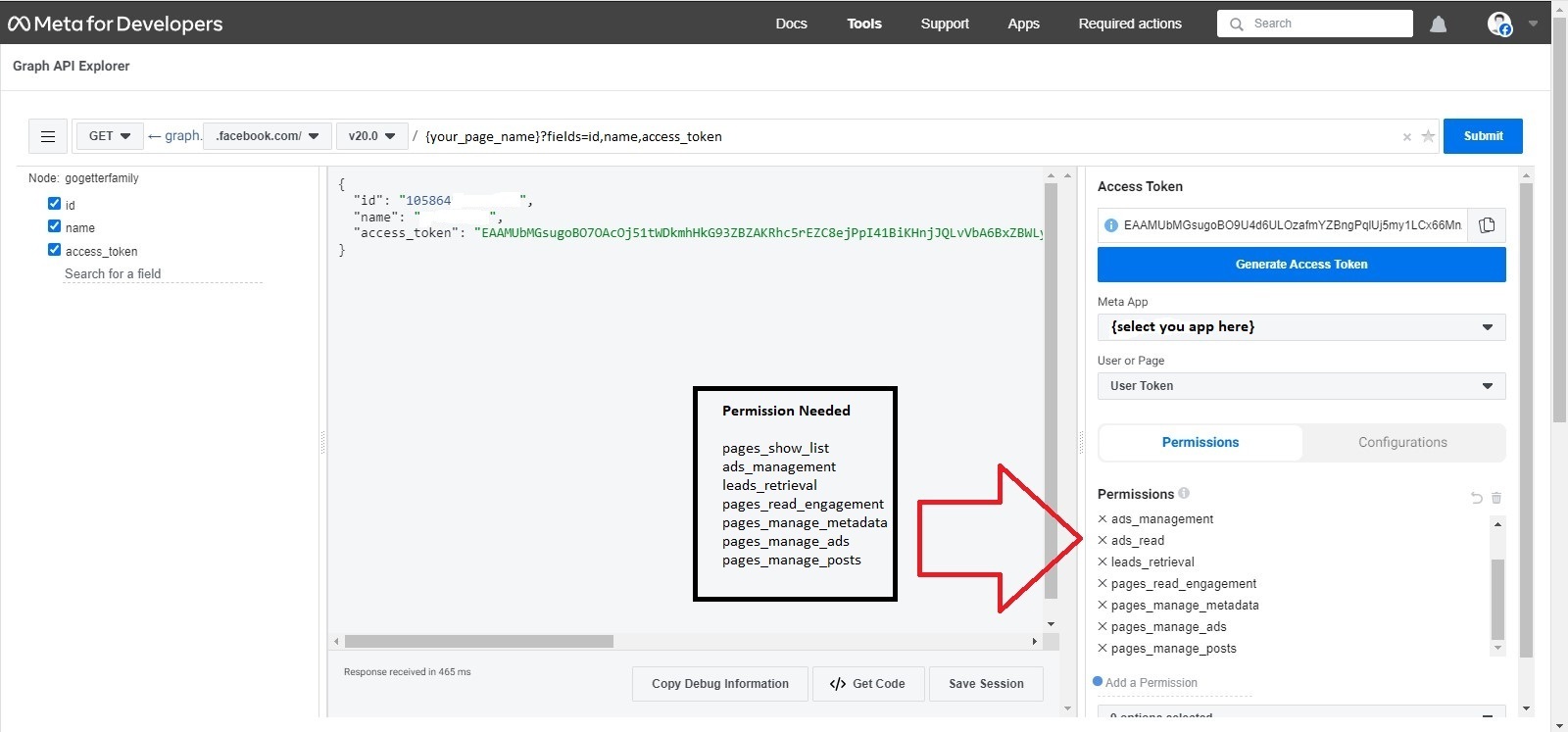Uncheck the name field checkbox
1568x732 pixels.
(x=54, y=226)
